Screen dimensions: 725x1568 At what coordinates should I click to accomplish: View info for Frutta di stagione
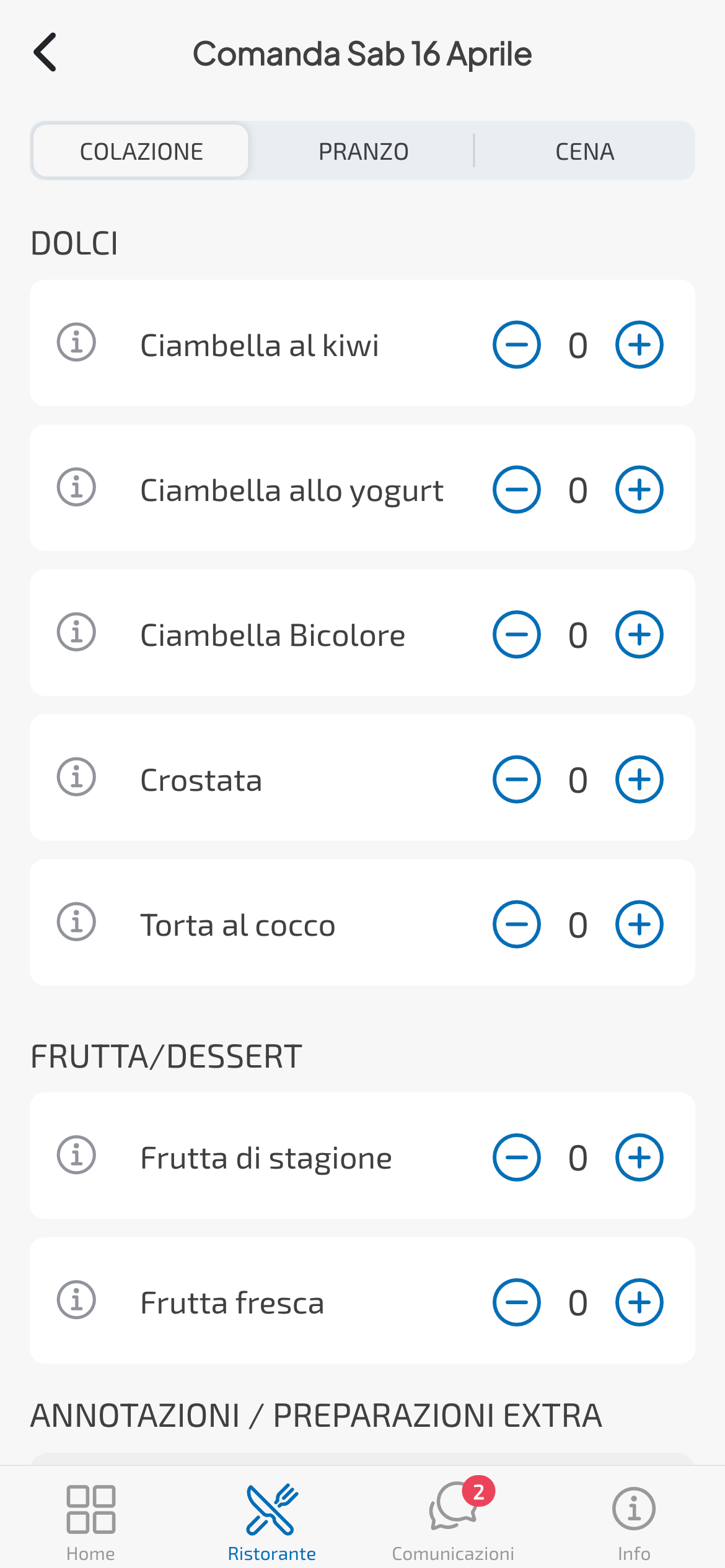coord(76,1155)
